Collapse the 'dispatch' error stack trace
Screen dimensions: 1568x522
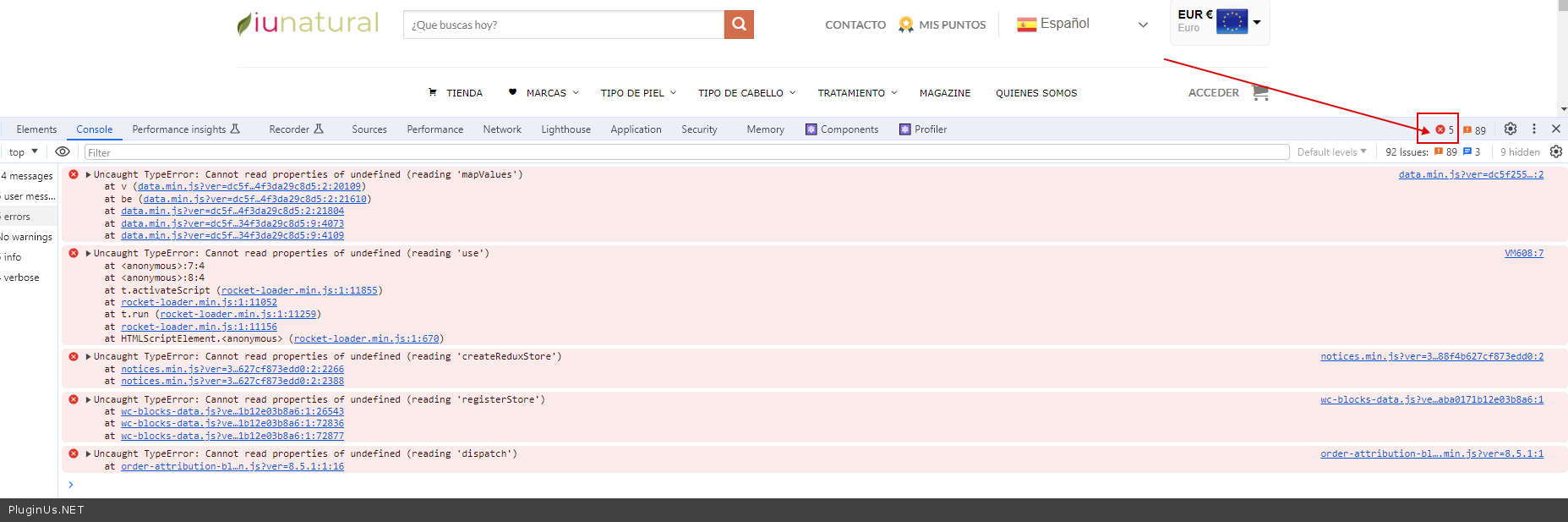[88, 453]
